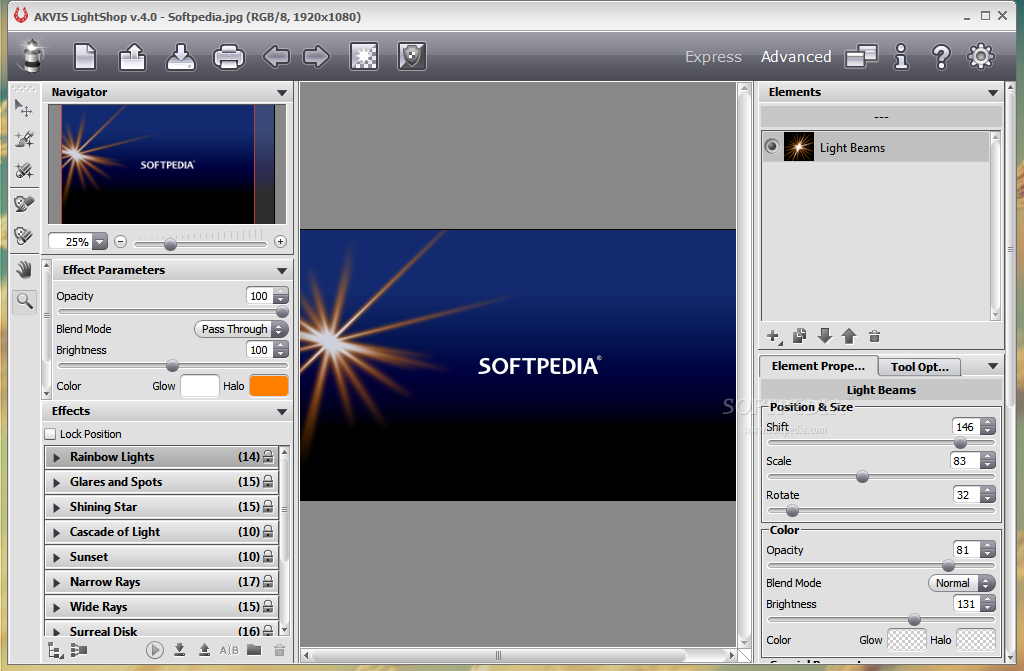Click the A|B rename effect icon
Viewport: 1024px width, 671px height.
tap(229, 650)
